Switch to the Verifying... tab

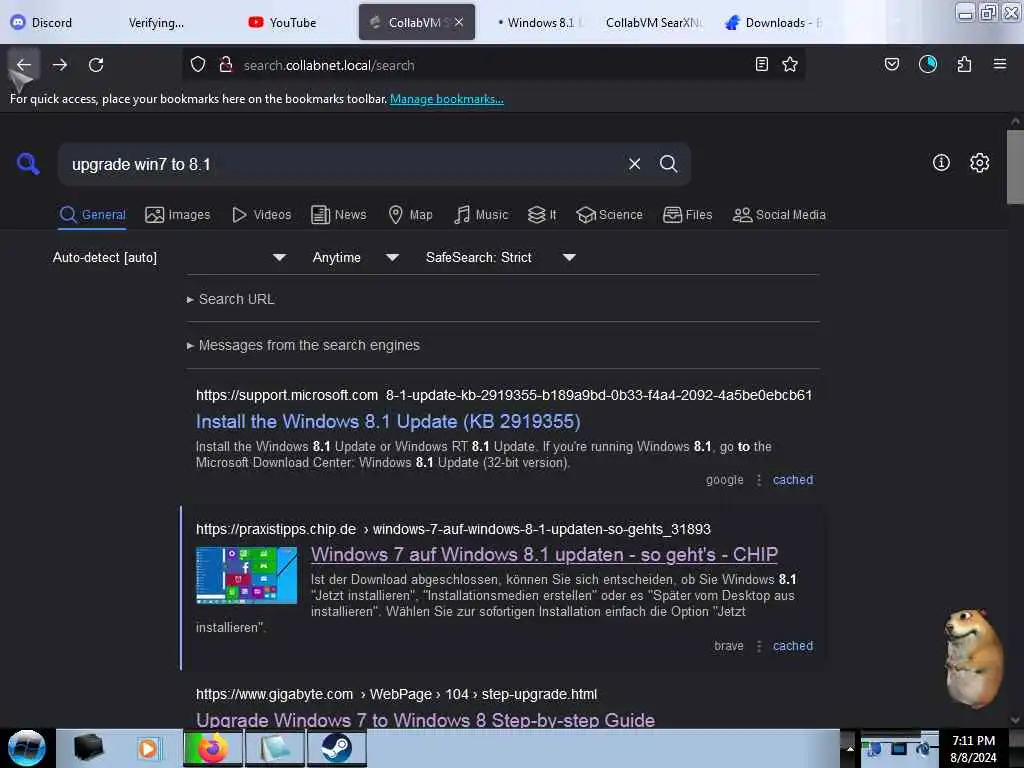click(156, 22)
